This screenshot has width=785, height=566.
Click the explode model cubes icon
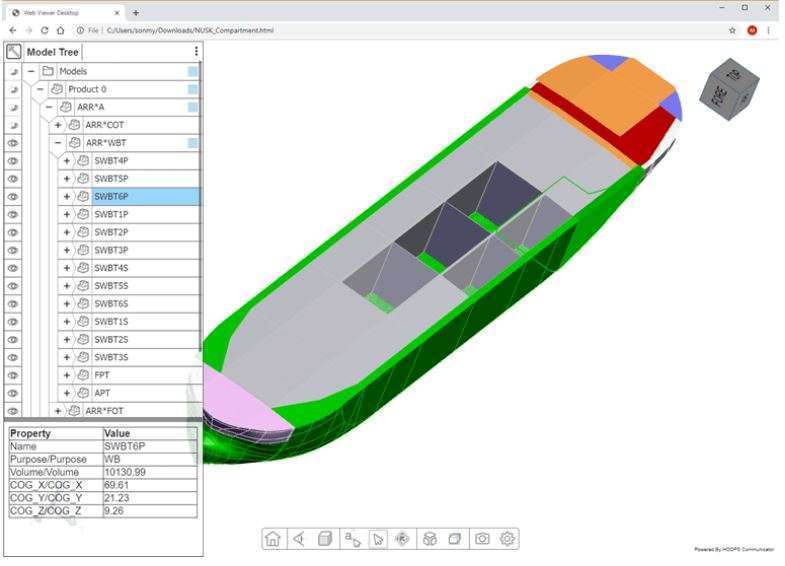(x=430, y=539)
